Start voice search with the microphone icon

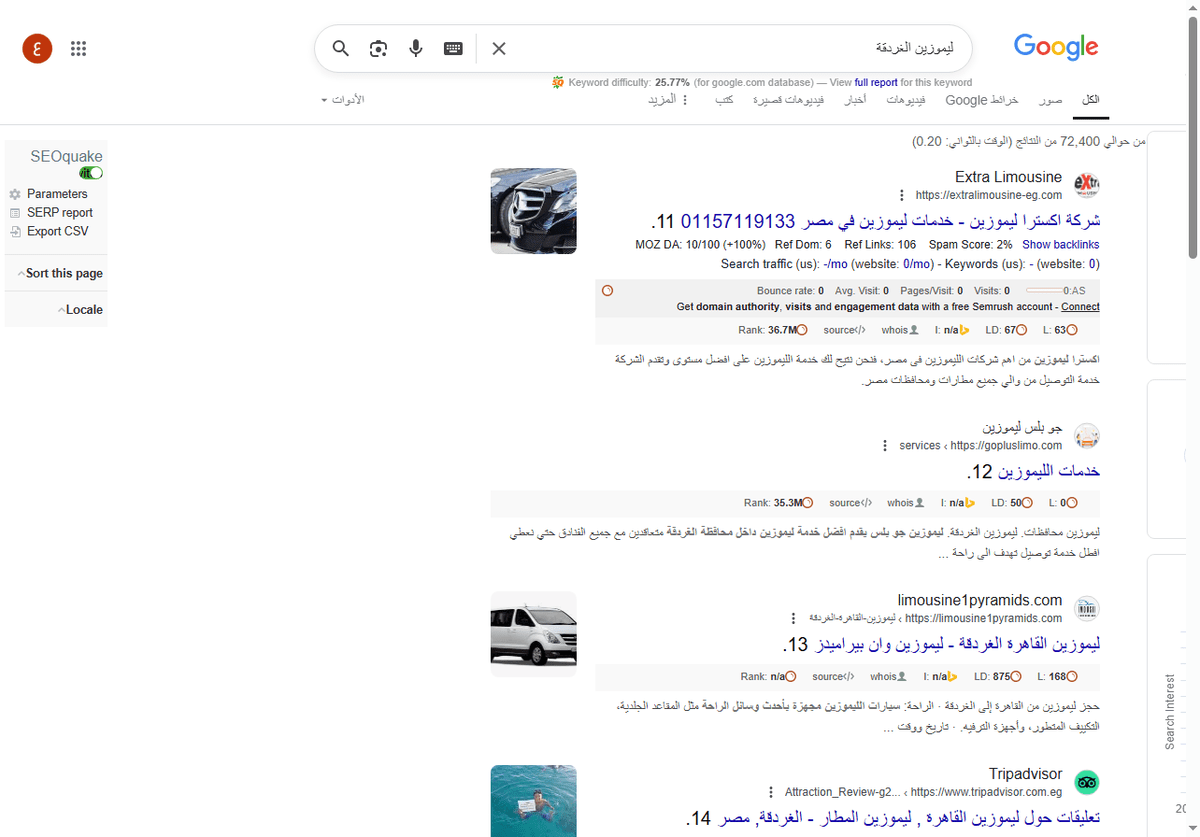click(x=415, y=48)
